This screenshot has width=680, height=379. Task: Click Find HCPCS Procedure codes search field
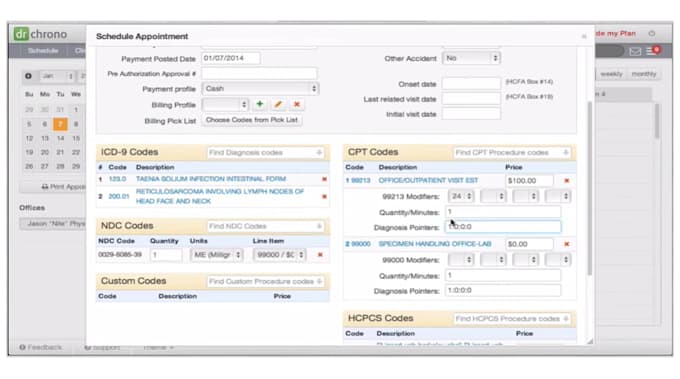512,319
